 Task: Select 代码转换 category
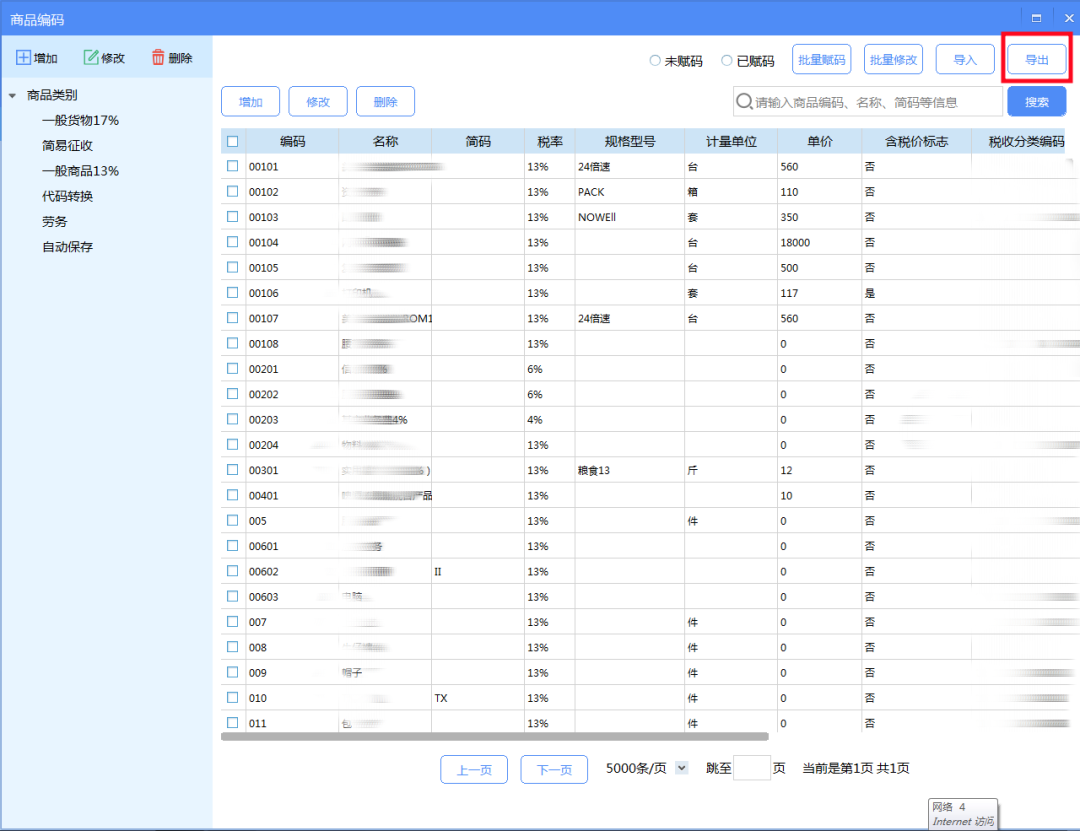pyautogui.click(x=68, y=196)
